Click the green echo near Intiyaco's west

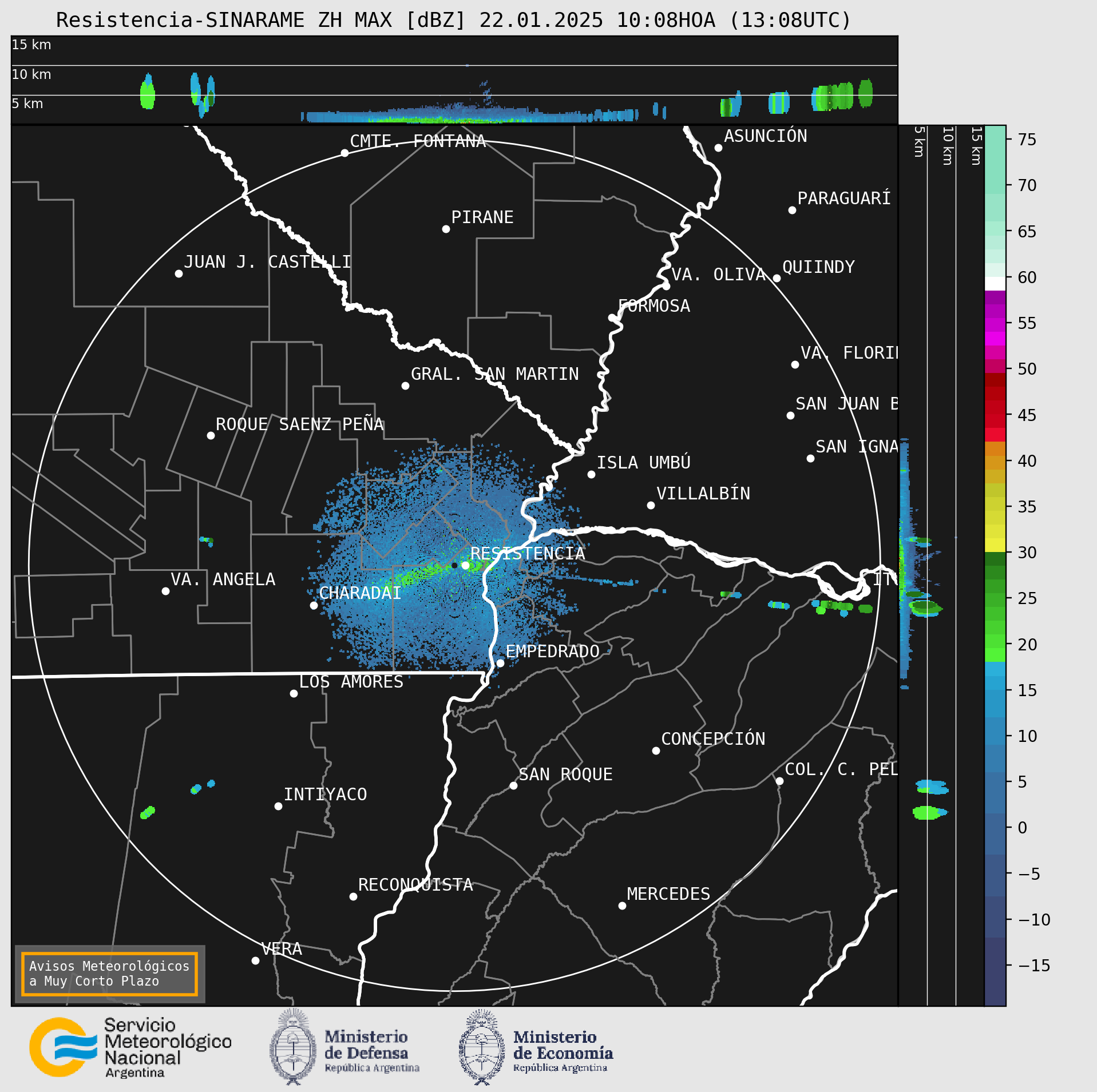pyautogui.click(x=148, y=812)
